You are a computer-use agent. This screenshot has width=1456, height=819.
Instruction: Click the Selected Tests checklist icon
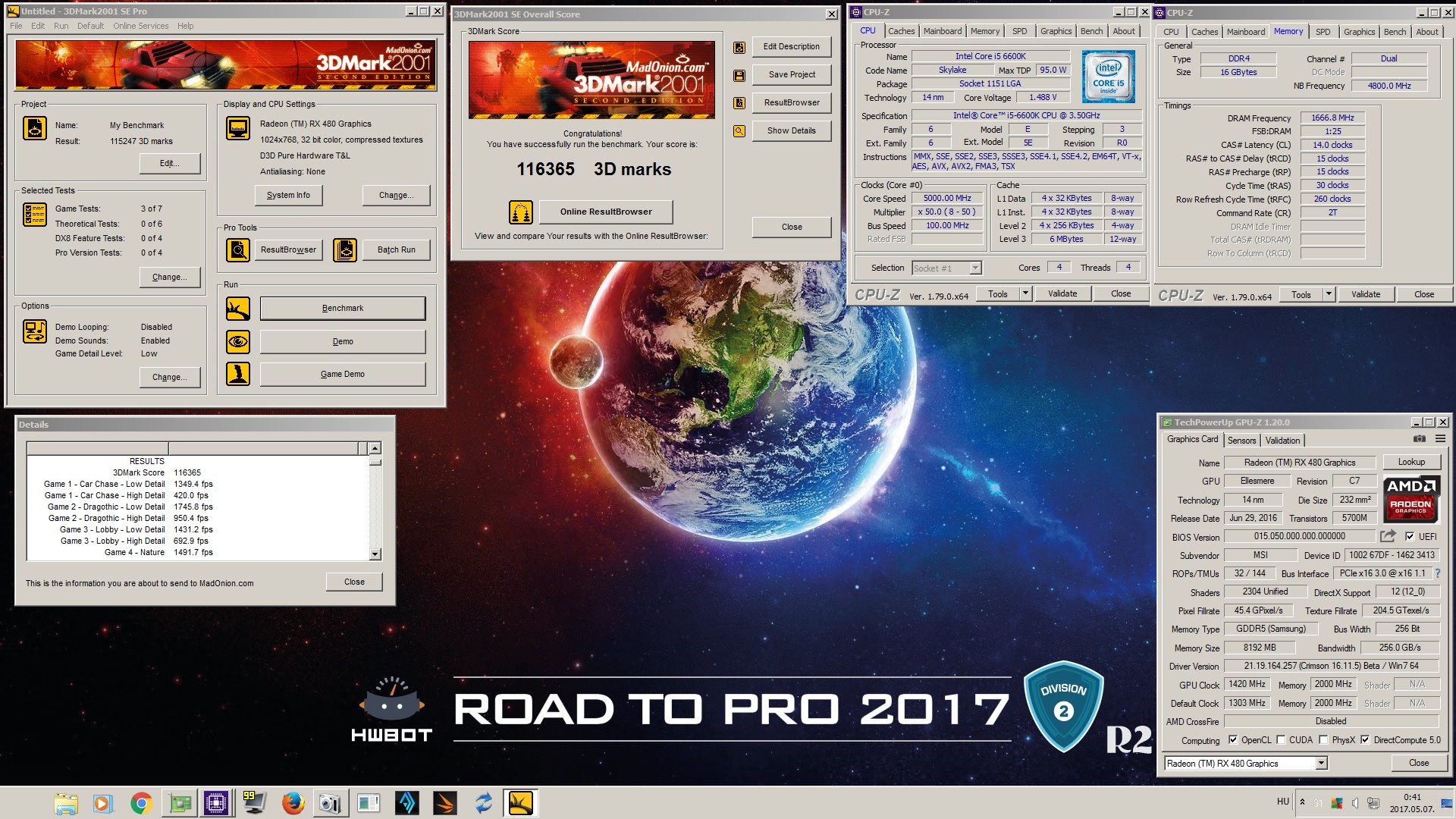coord(35,215)
